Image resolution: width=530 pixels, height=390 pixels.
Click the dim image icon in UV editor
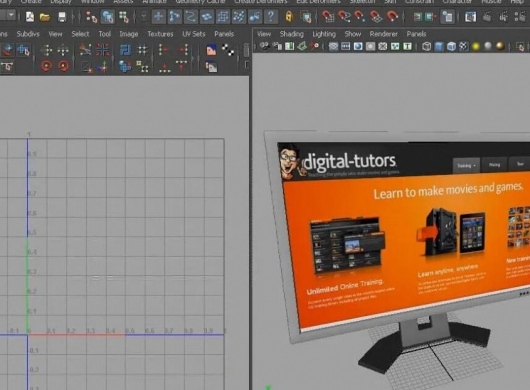[x=211, y=67]
